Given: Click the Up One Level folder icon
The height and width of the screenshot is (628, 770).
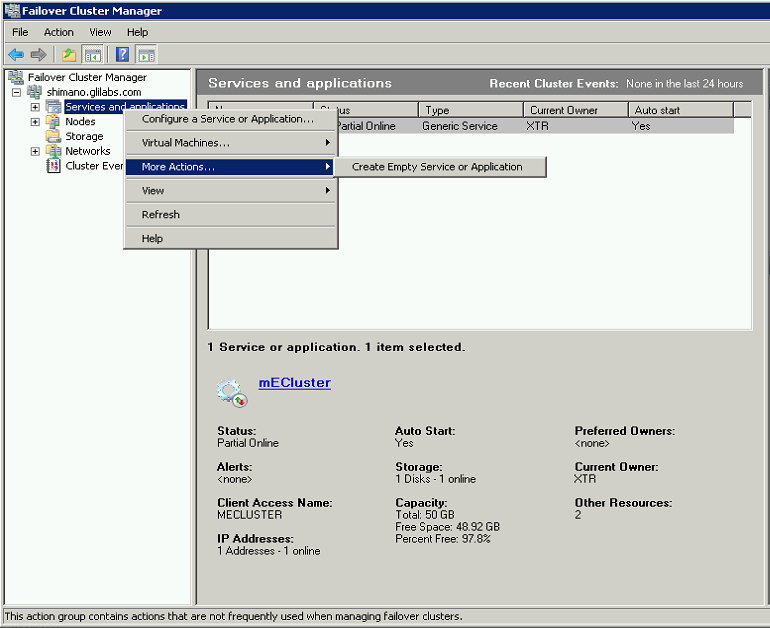Looking at the screenshot, I should coord(68,55).
